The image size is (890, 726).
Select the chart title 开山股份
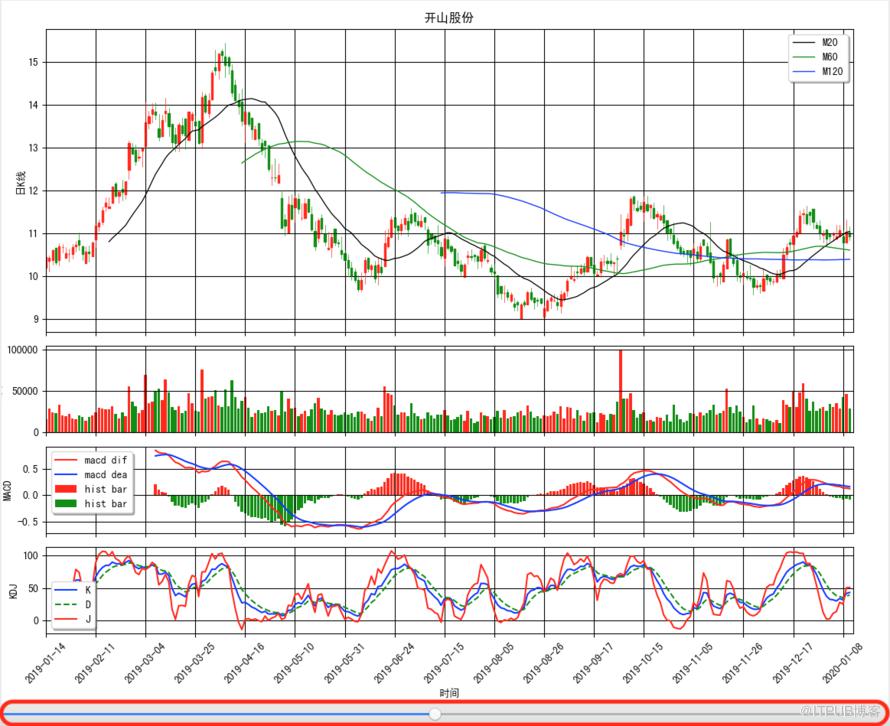(449, 18)
